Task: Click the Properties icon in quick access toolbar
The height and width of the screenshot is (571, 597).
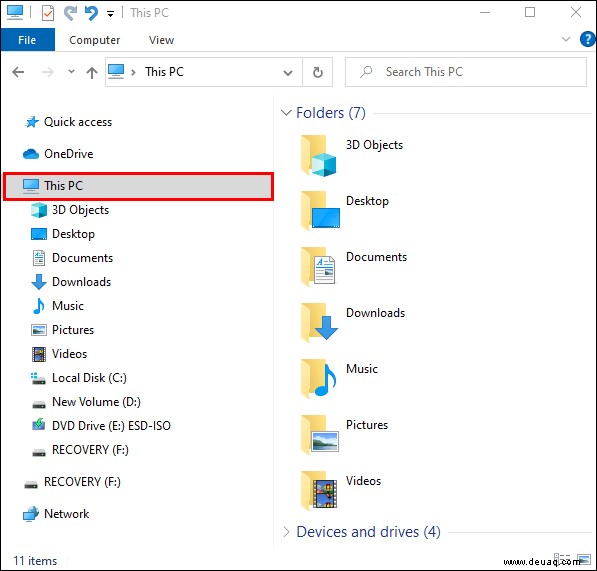Action: coord(48,13)
